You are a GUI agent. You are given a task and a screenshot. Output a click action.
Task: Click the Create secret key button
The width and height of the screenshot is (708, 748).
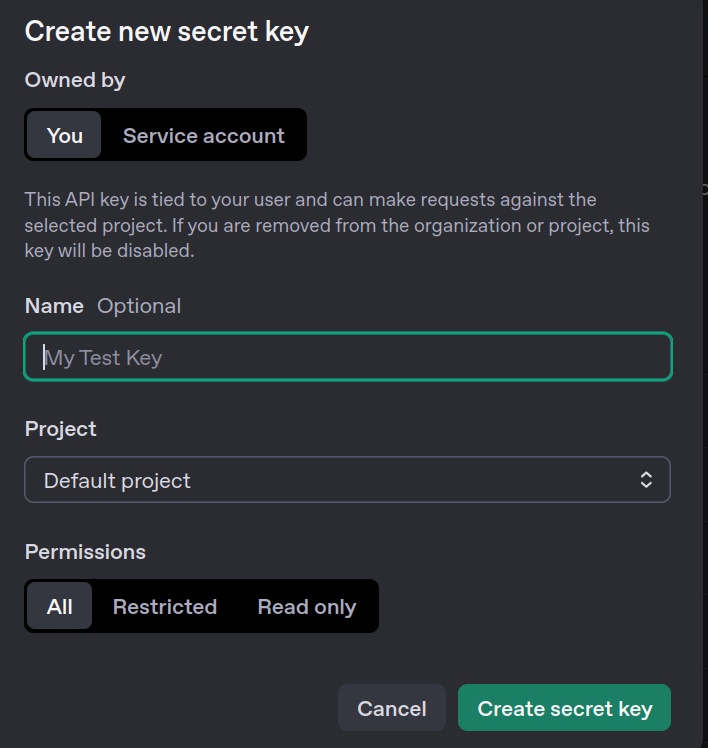coord(564,708)
